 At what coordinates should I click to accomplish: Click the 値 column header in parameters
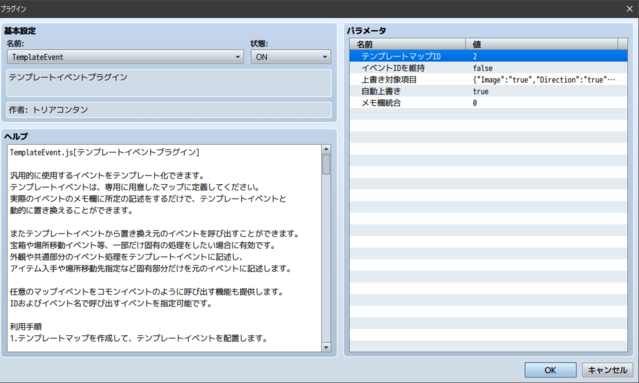pos(542,44)
